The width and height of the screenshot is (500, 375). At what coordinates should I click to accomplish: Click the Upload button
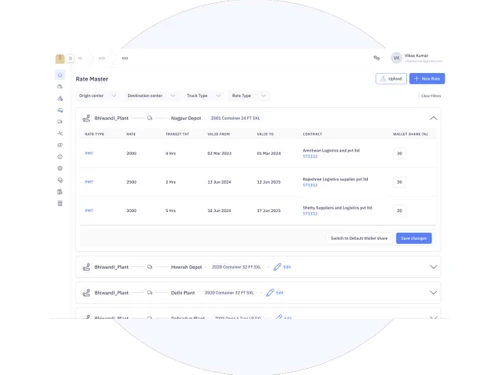pyautogui.click(x=391, y=79)
